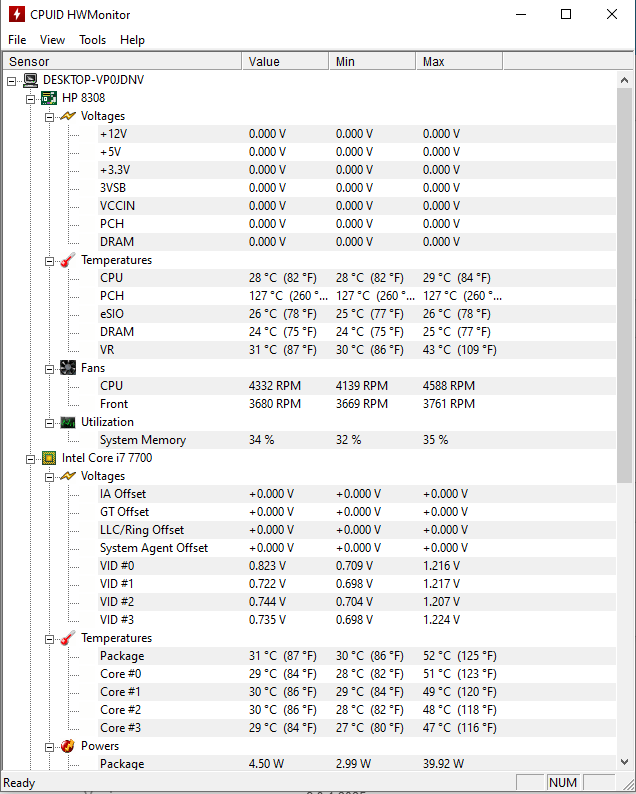Collapse the DESKTOP-VP0JDNV root node
This screenshot has width=636, height=794.
(12, 80)
